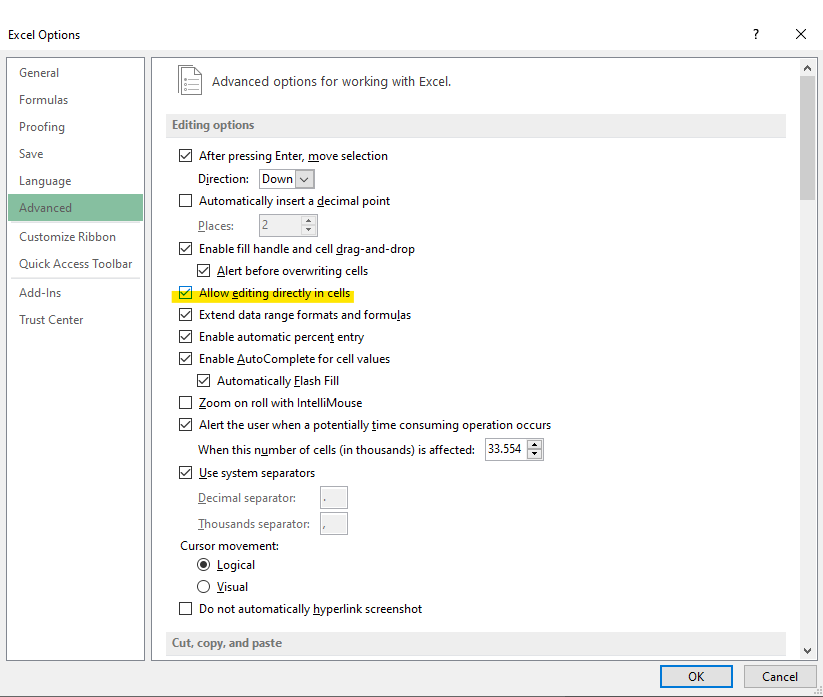Viewport: 823px width, 697px height.
Task: Toggle Enable fill handle and cell drag-and-drop
Action: (185, 249)
